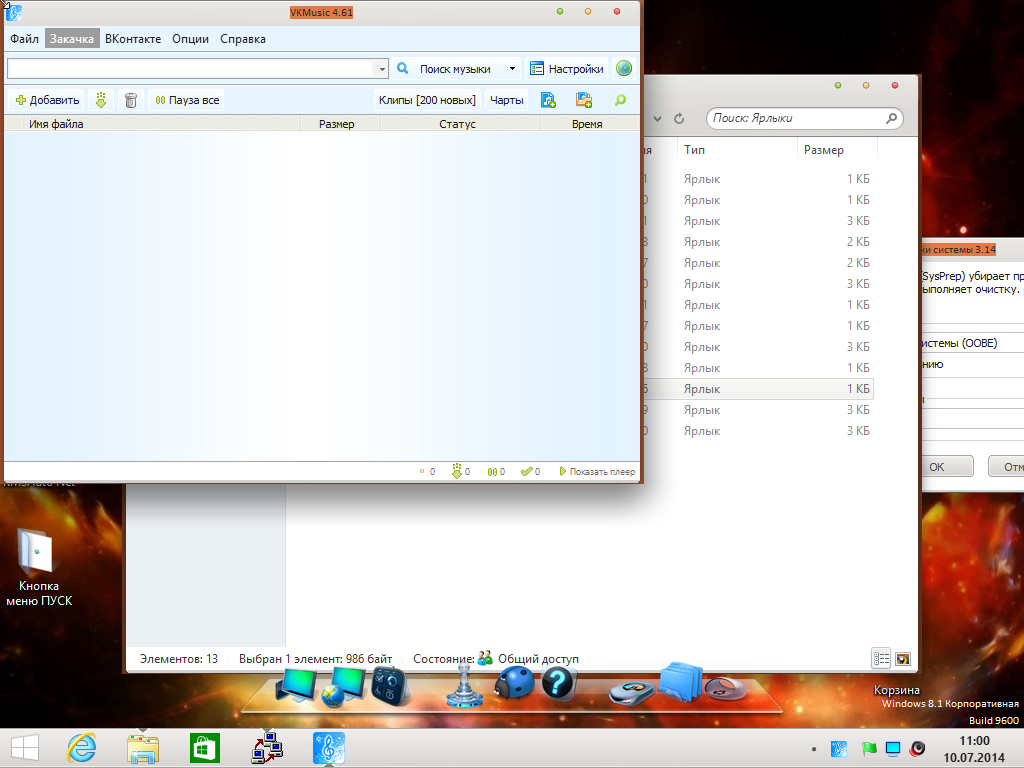Click the network monitor tray icon
Viewport: 1024px width, 768px height.
tap(893, 748)
